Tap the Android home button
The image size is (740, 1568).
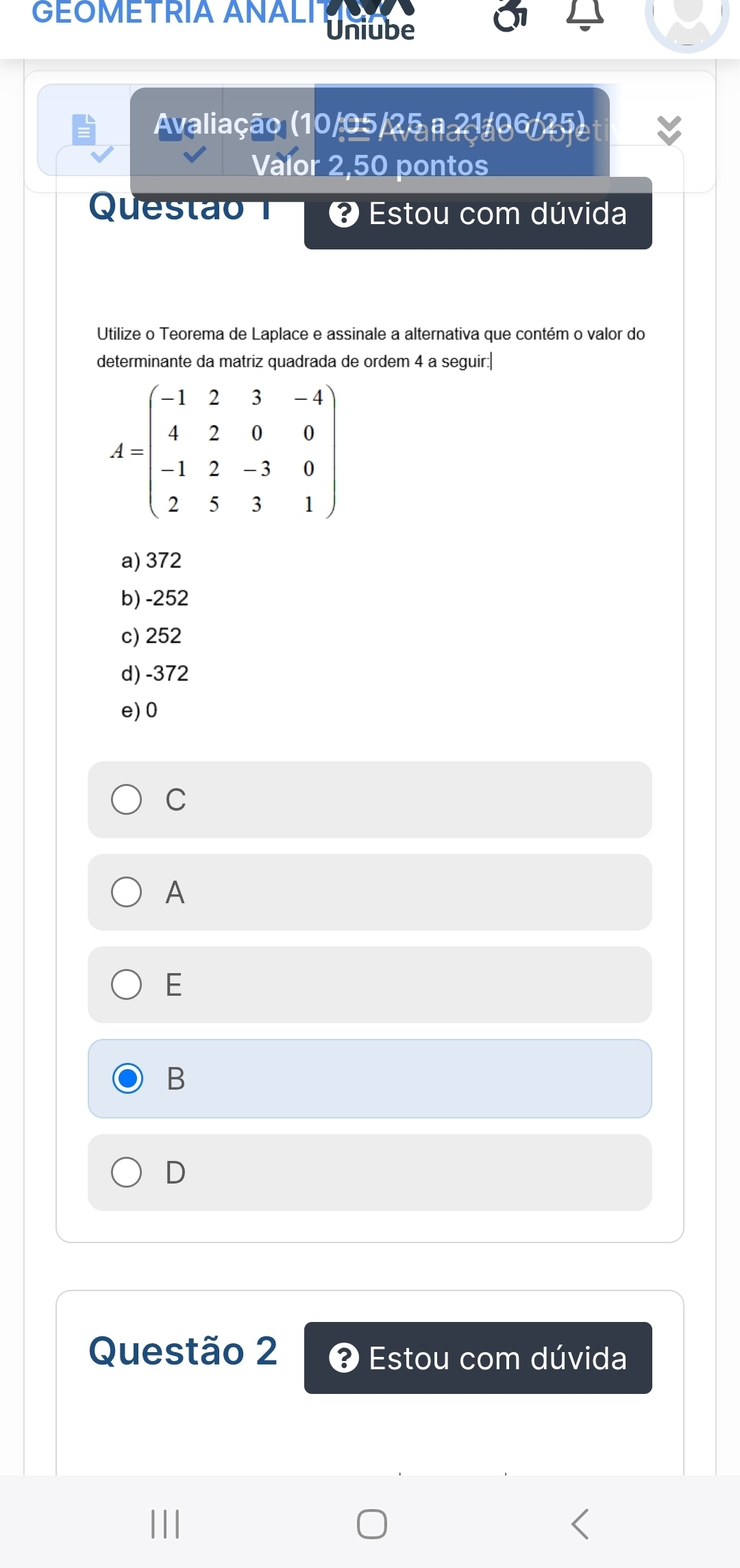point(372,1524)
